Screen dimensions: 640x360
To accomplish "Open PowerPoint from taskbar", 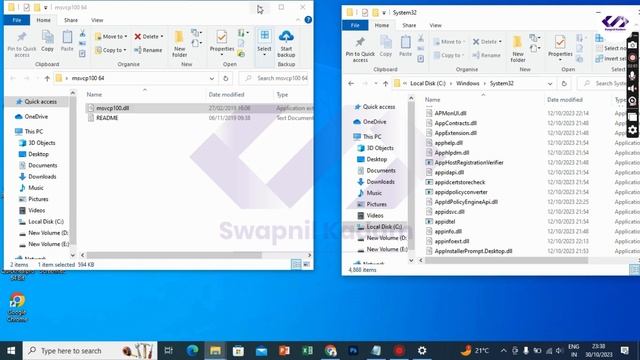I will tap(284, 351).
